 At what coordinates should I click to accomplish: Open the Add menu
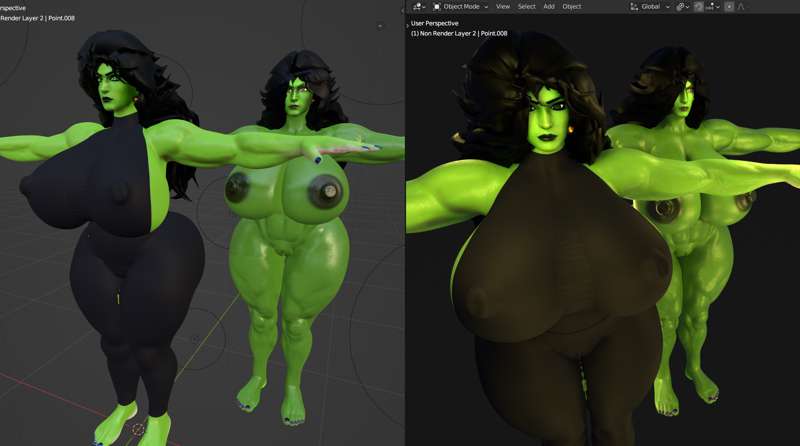(x=549, y=7)
